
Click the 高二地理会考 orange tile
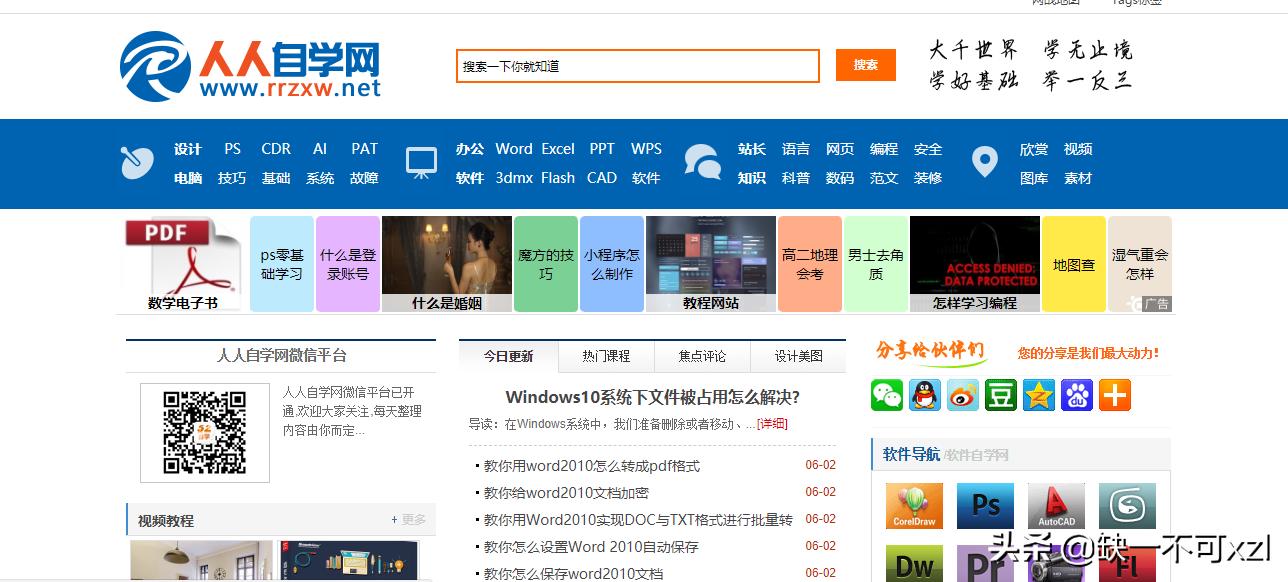click(810, 264)
